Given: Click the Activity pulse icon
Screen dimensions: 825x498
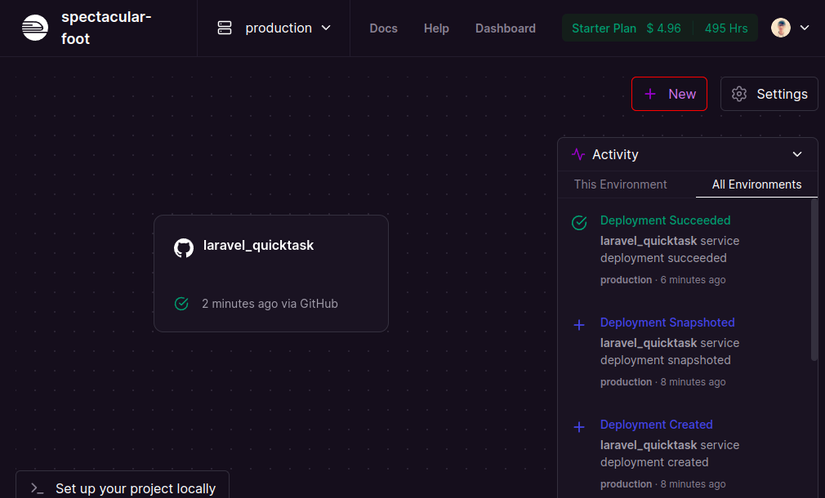Looking at the screenshot, I should (x=578, y=154).
